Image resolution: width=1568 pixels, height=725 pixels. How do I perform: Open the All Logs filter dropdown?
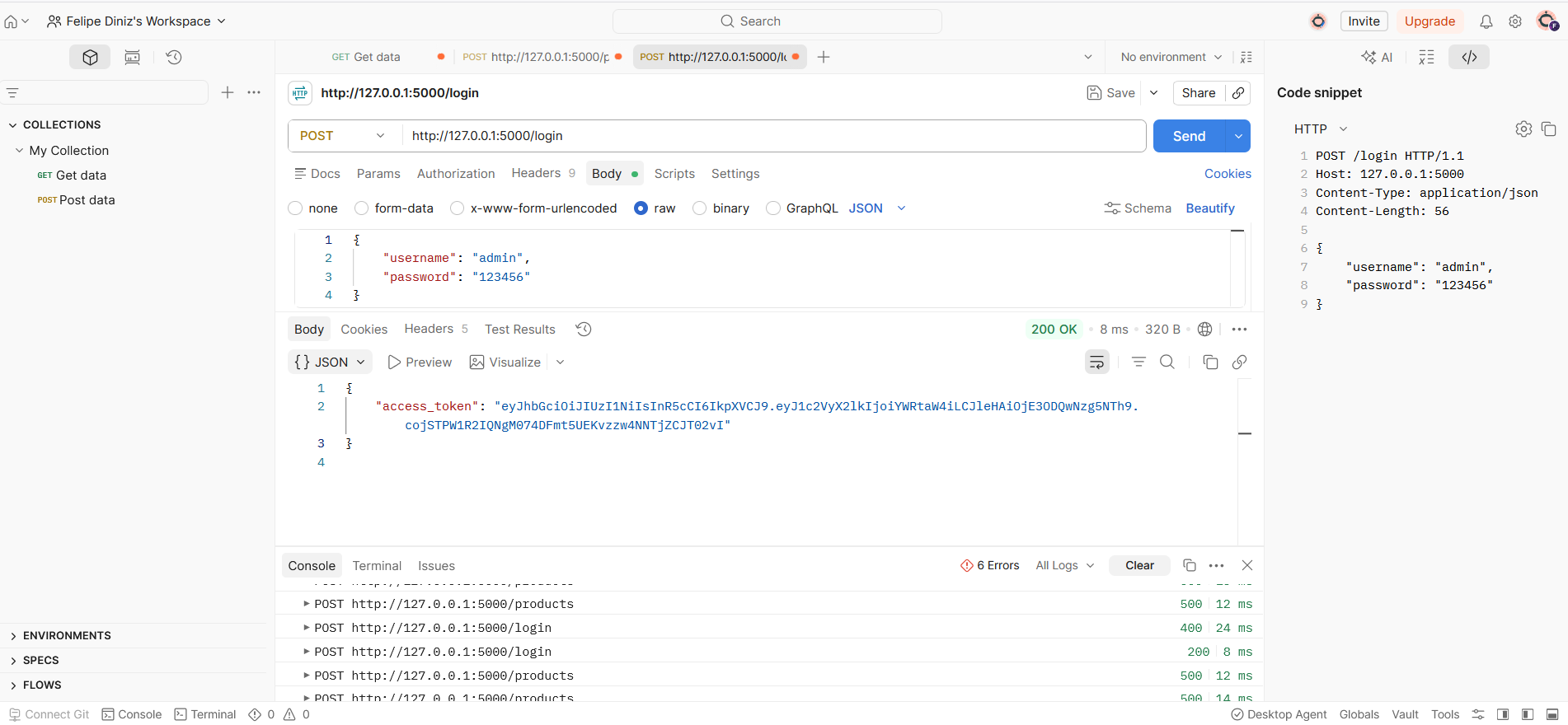pos(1064,565)
